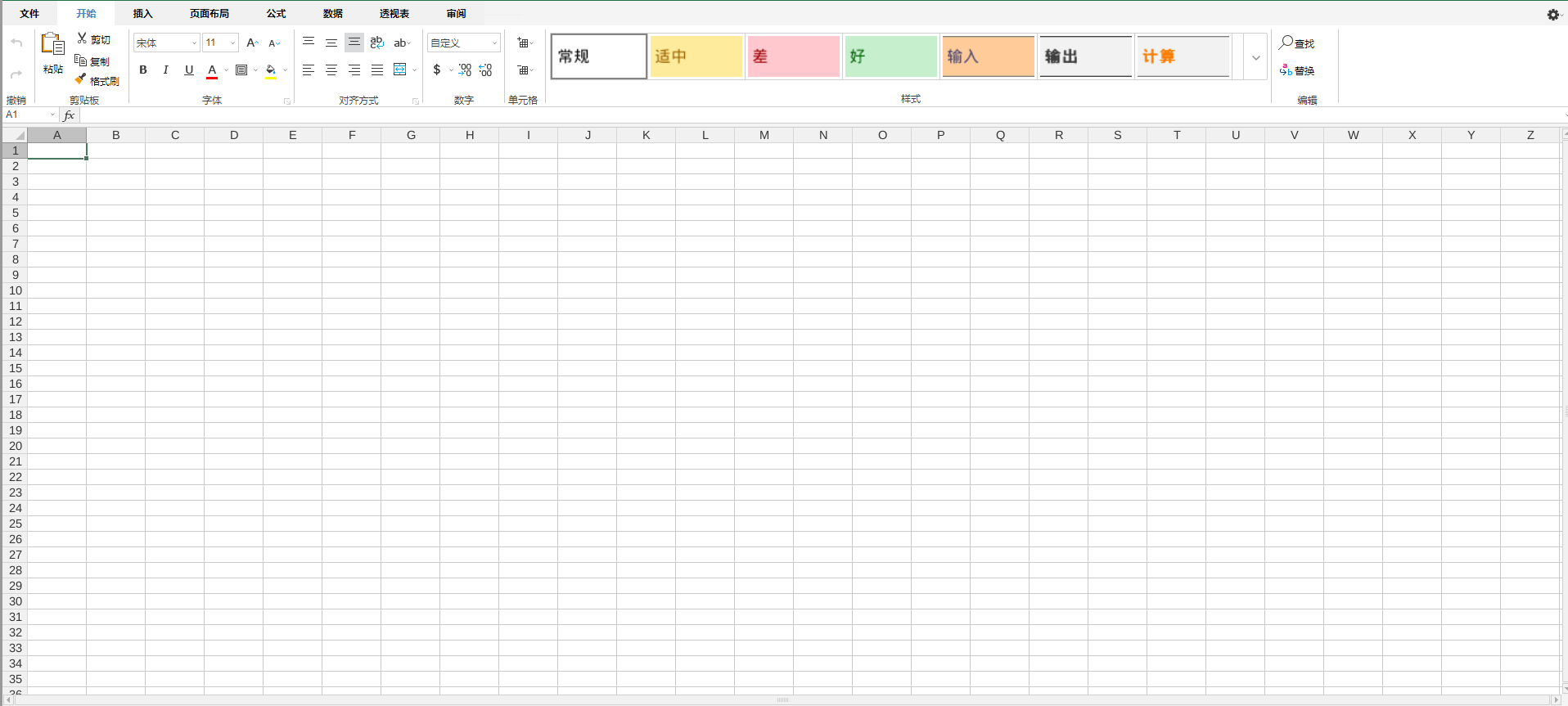Activate the 格式刷 format painter
Screen dimensions: 1568x706
coord(97,80)
